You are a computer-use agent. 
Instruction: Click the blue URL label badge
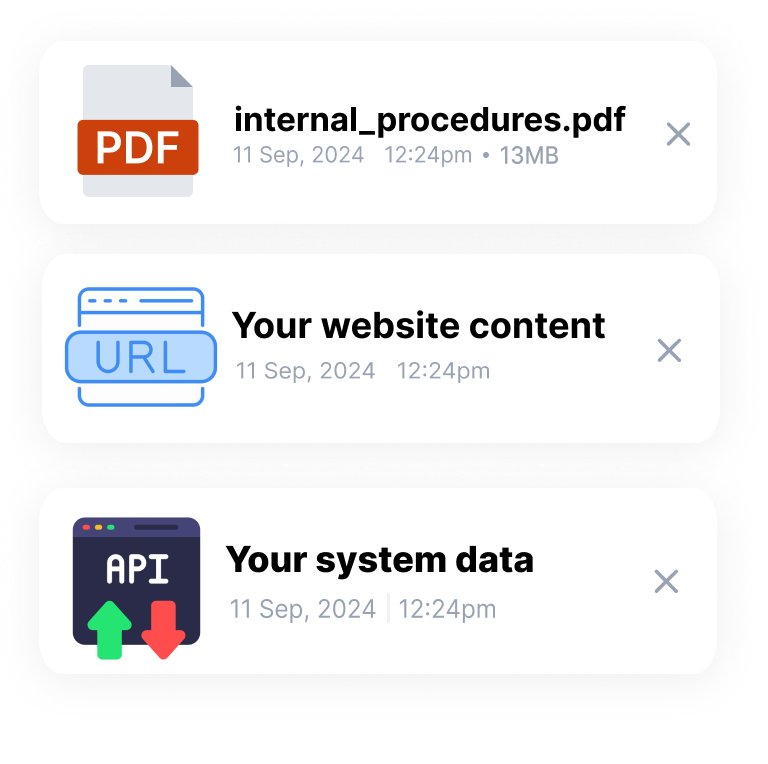point(141,357)
